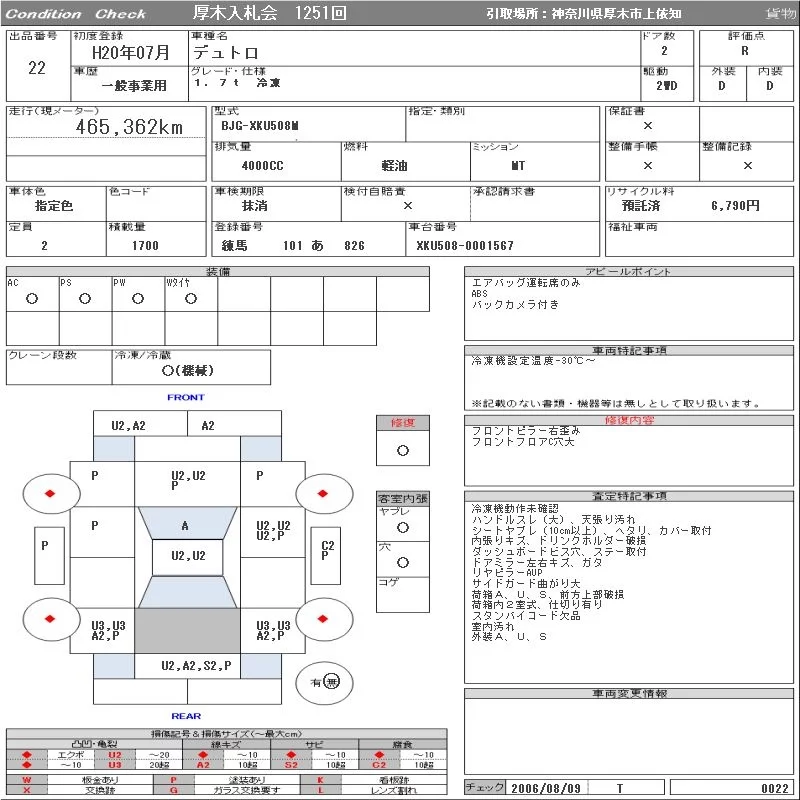Click the ○(機械) refrigeration value

click(187, 370)
